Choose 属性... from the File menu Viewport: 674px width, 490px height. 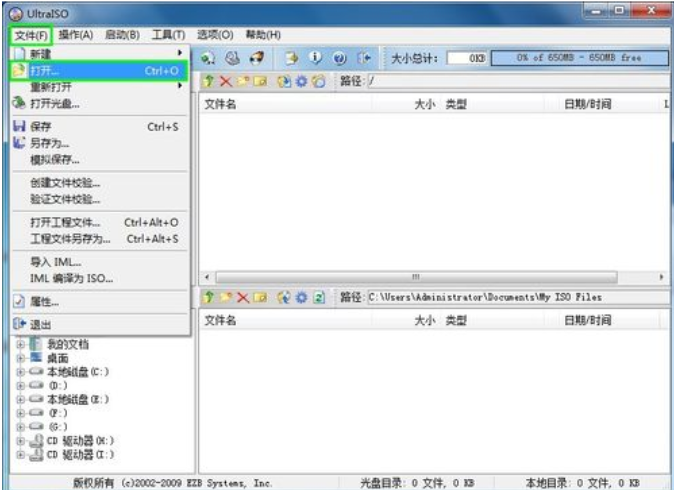pyautogui.click(x=99, y=302)
